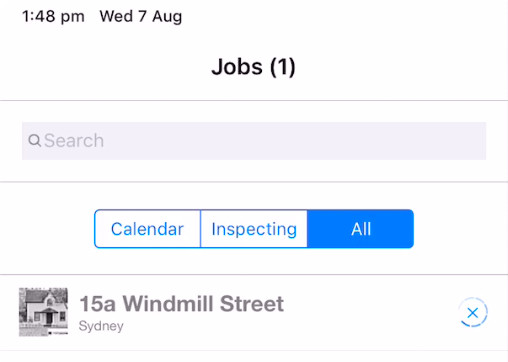This screenshot has width=508, height=362.
Task: Tap the magnifying glass search icon
Action: coord(35,141)
